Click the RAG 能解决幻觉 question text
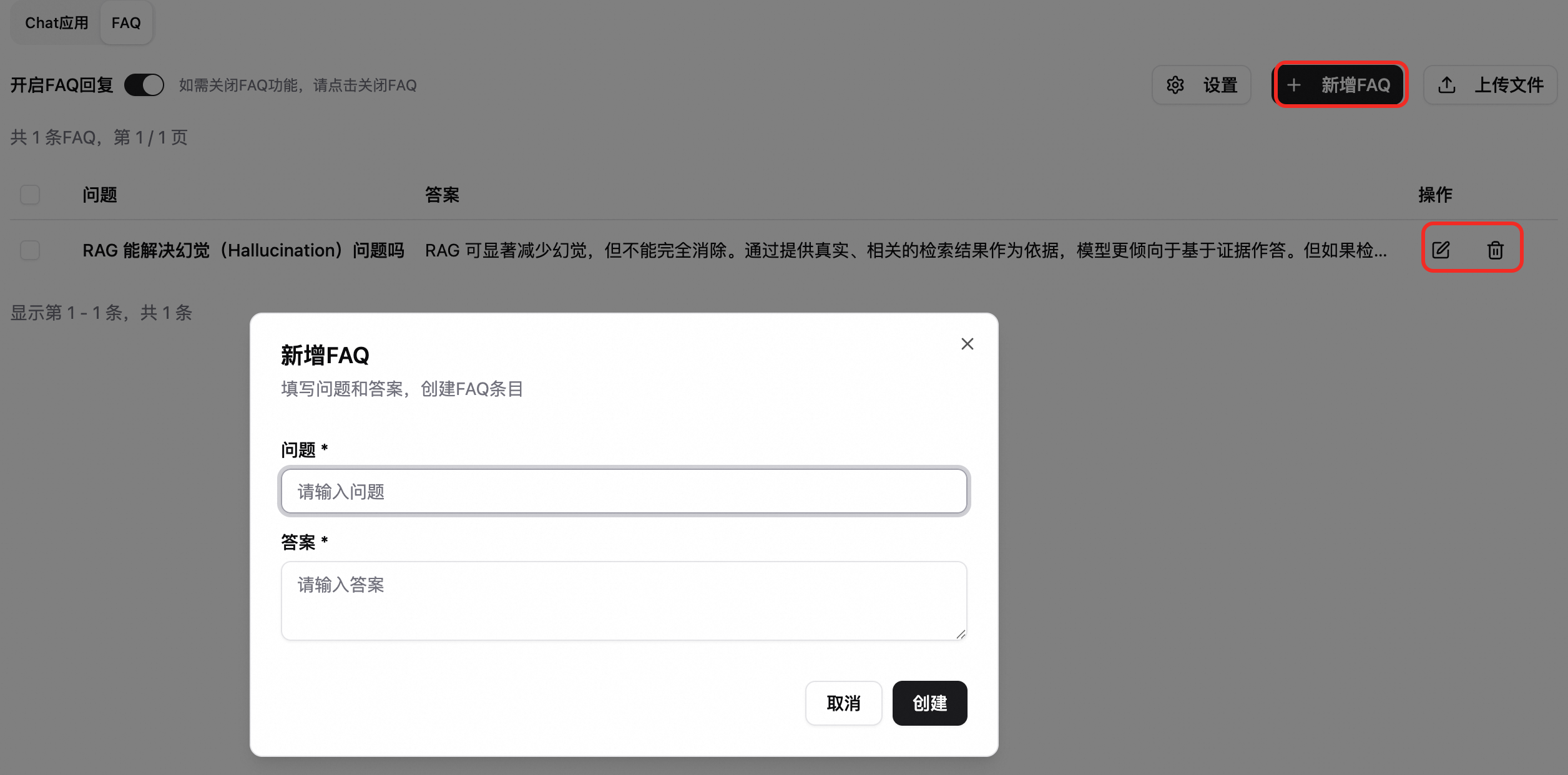This screenshot has width=1568, height=775. coord(243,250)
